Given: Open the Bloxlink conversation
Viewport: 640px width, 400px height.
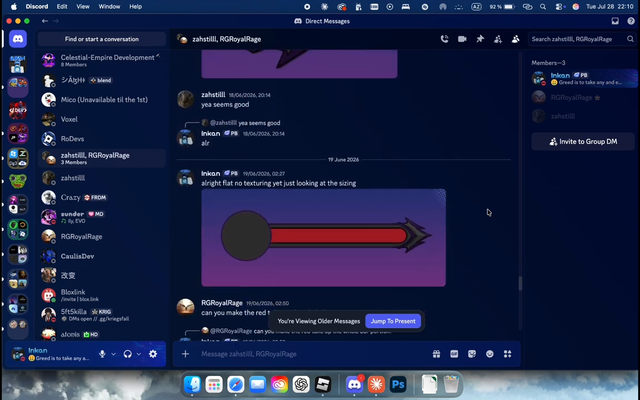Looking at the screenshot, I should click(102, 295).
